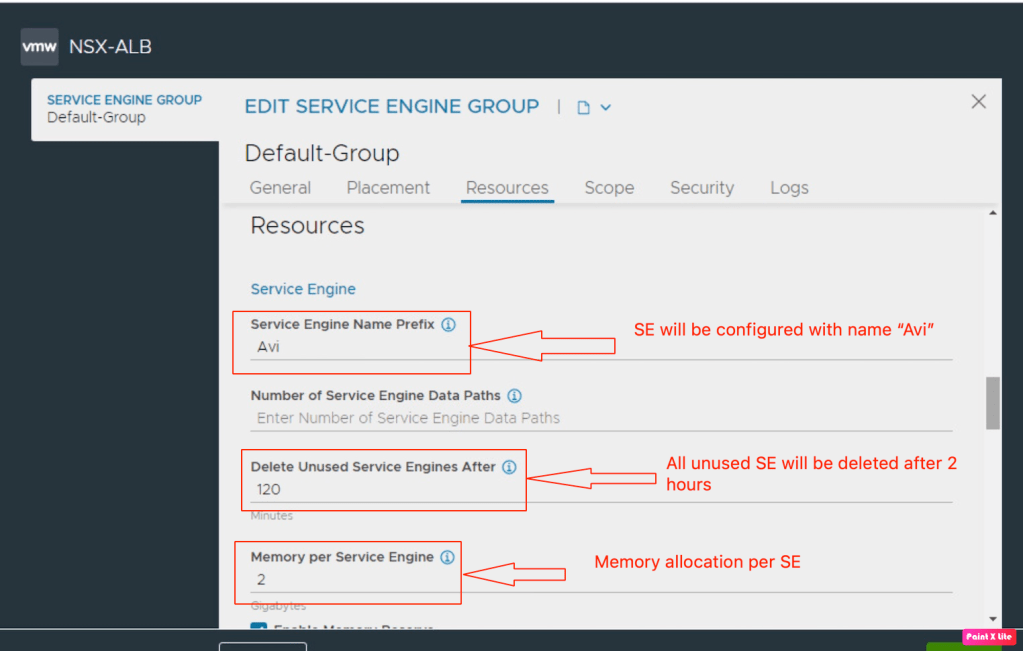Click info icon for Number of Service Engine Data Paths
This screenshot has width=1023, height=651.
click(x=514, y=396)
